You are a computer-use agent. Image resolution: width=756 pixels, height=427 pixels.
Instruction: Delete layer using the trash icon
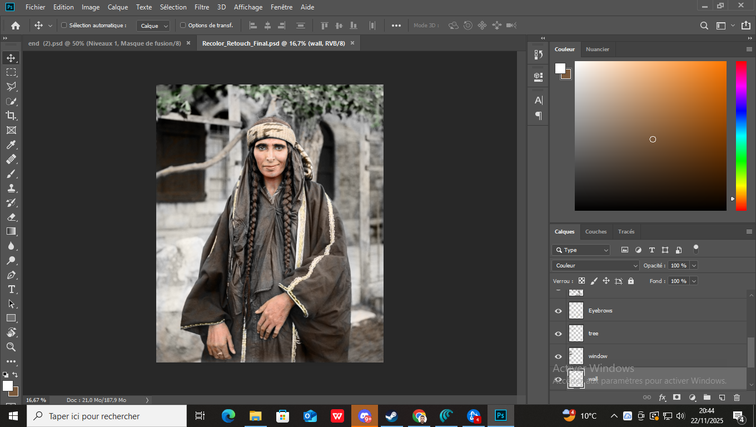pyautogui.click(x=736, y=397)
